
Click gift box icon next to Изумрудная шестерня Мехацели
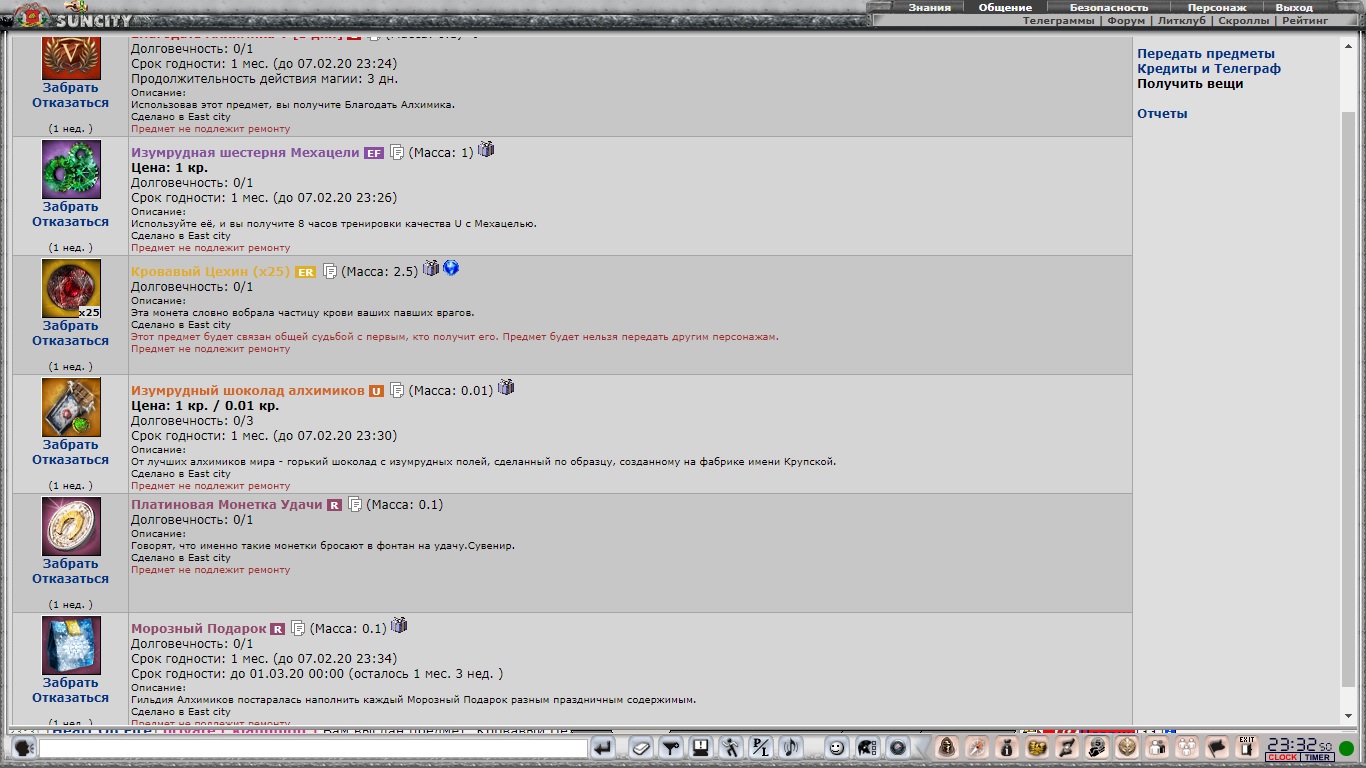pyautogui.click(x=486, y=149)
